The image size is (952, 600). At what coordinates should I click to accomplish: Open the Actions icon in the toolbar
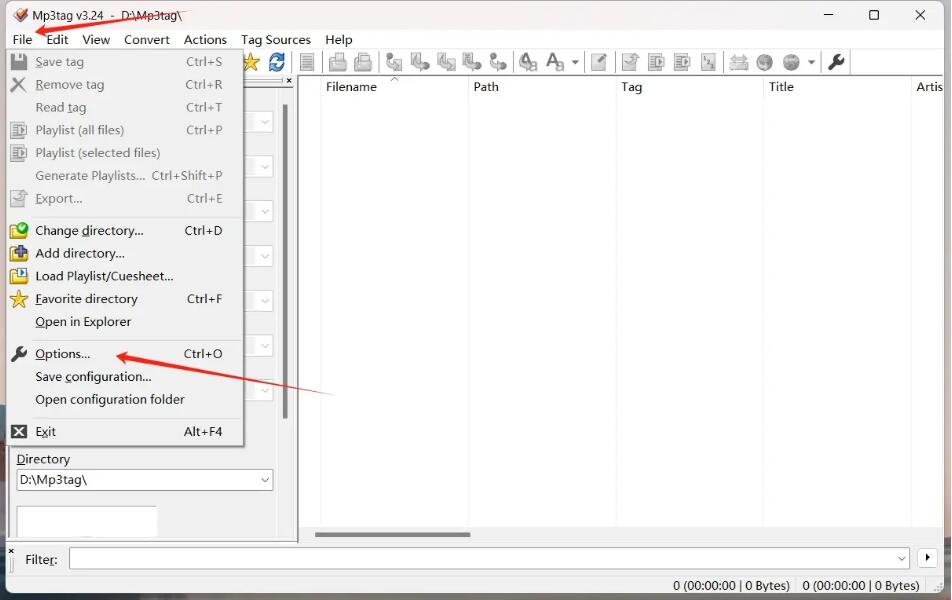528,62
